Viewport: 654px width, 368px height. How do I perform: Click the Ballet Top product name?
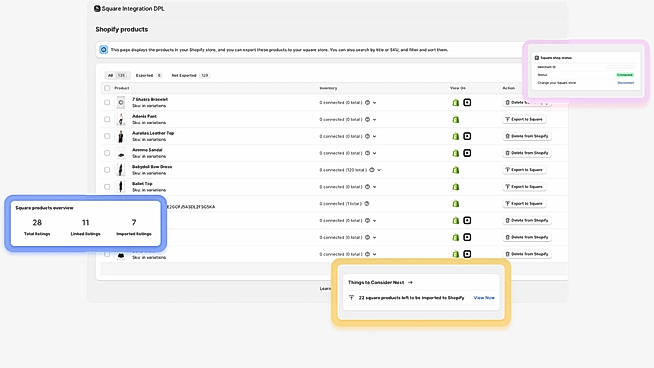point(142,184)
